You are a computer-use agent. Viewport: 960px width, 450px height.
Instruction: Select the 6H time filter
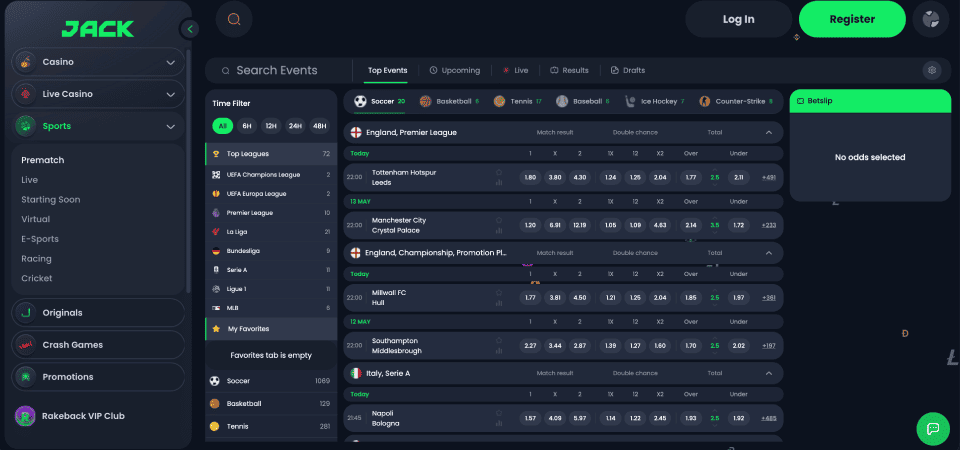tap(247, 126)
